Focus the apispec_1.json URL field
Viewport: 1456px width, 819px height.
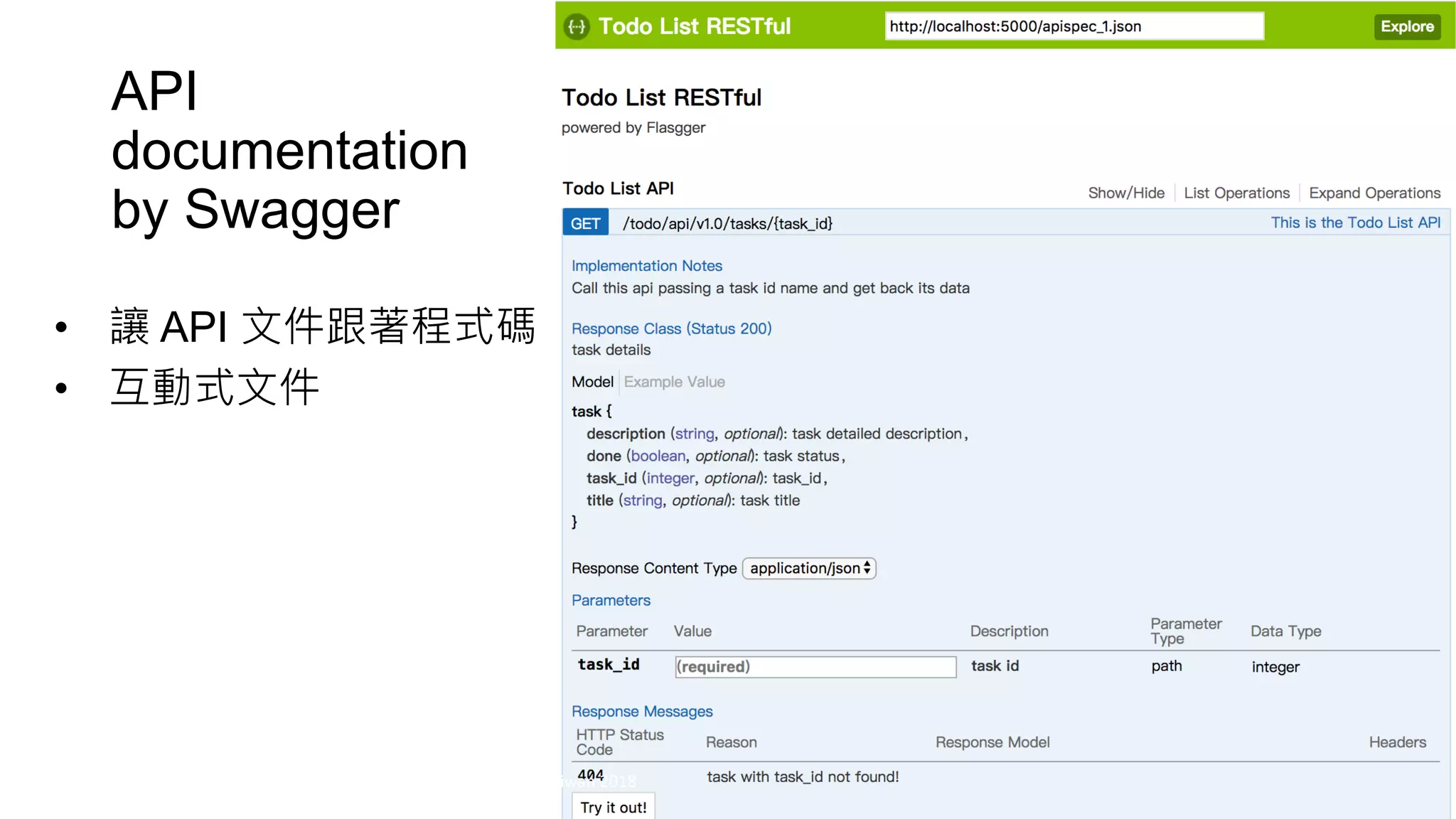tap(1074, 26)
